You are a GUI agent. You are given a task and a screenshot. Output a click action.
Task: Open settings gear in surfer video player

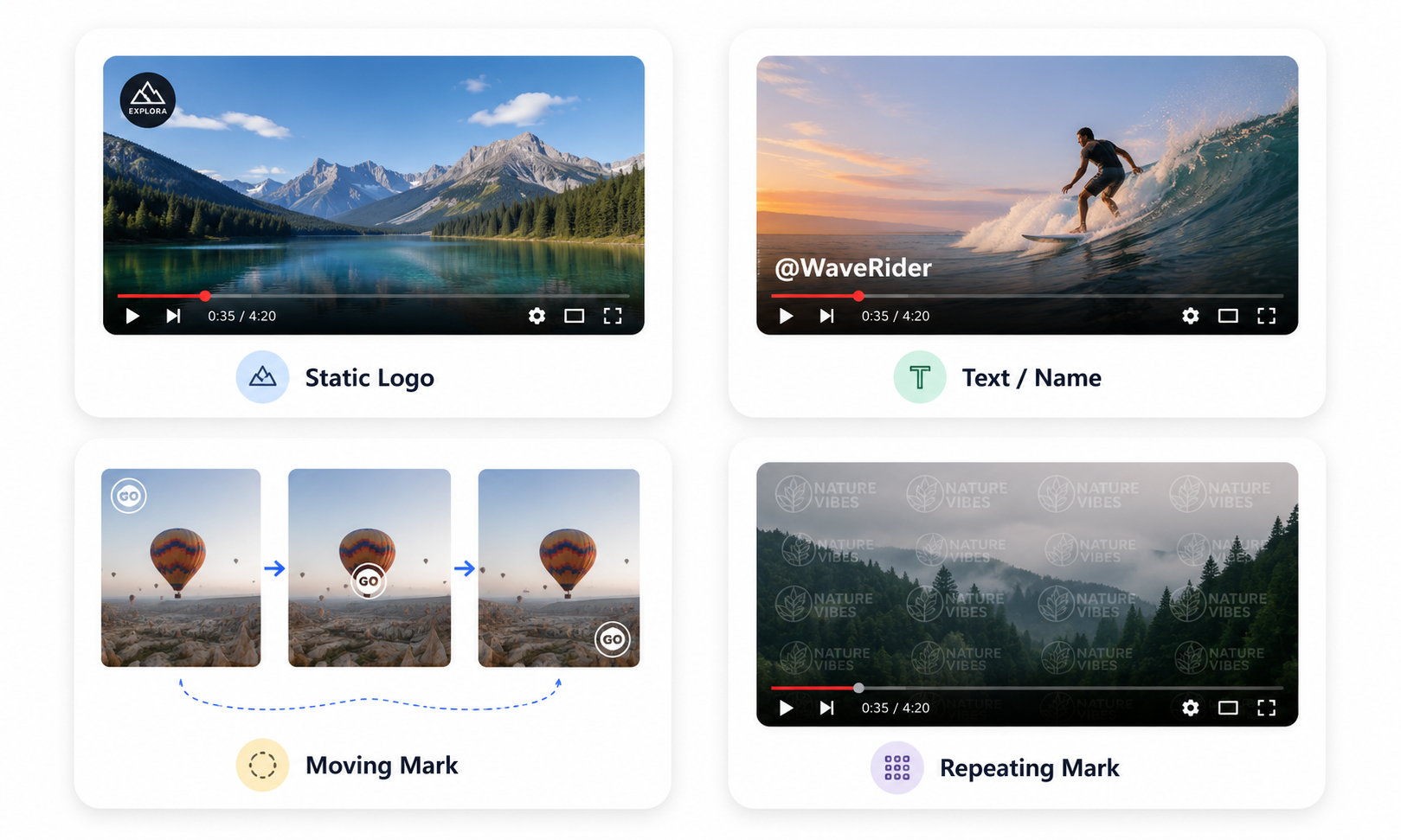pos(1191,316)
